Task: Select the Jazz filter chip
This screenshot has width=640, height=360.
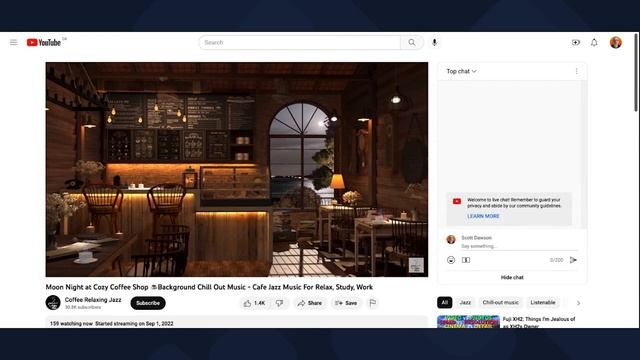Action: 465,302
